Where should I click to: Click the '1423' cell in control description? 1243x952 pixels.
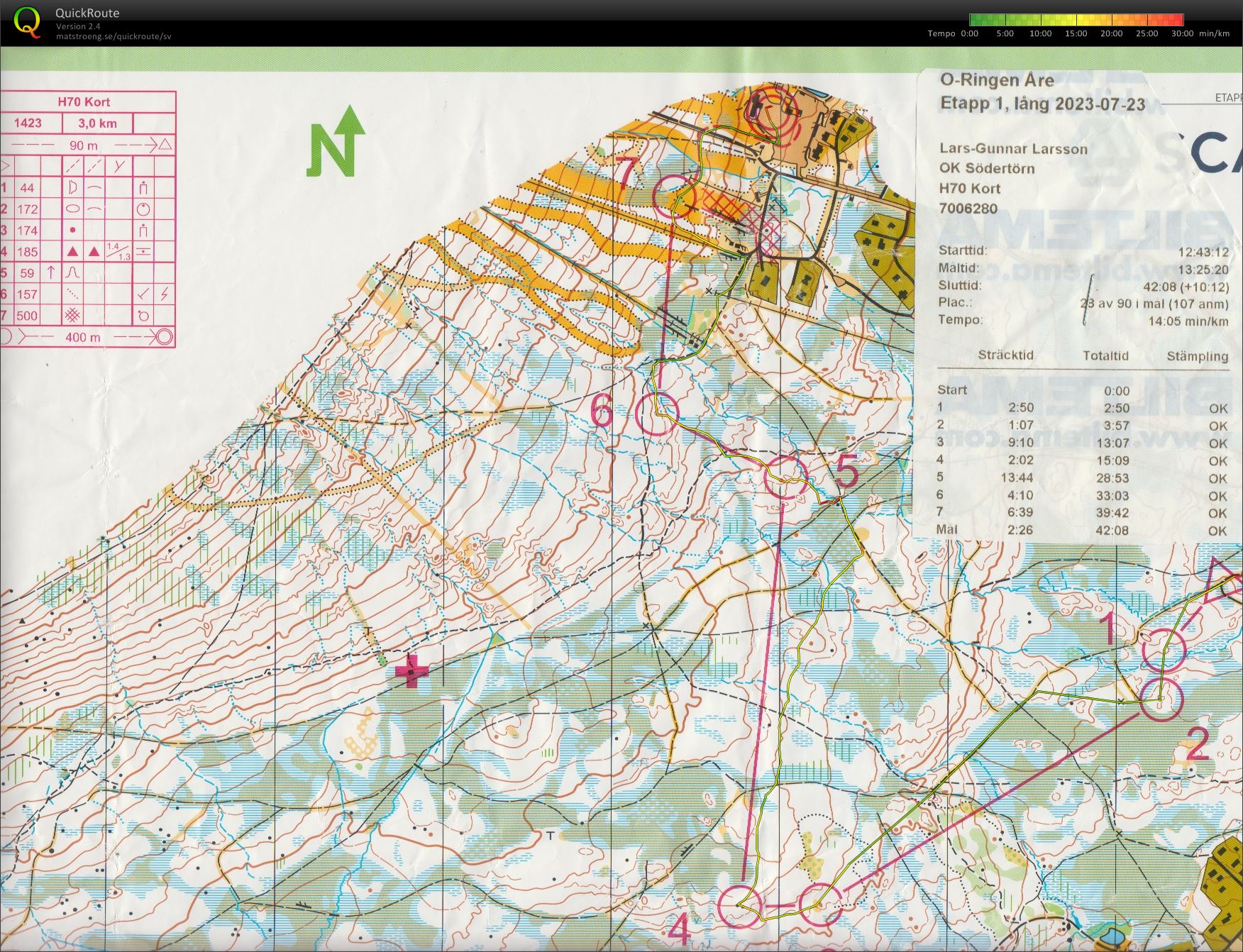(x=28, y=123)
